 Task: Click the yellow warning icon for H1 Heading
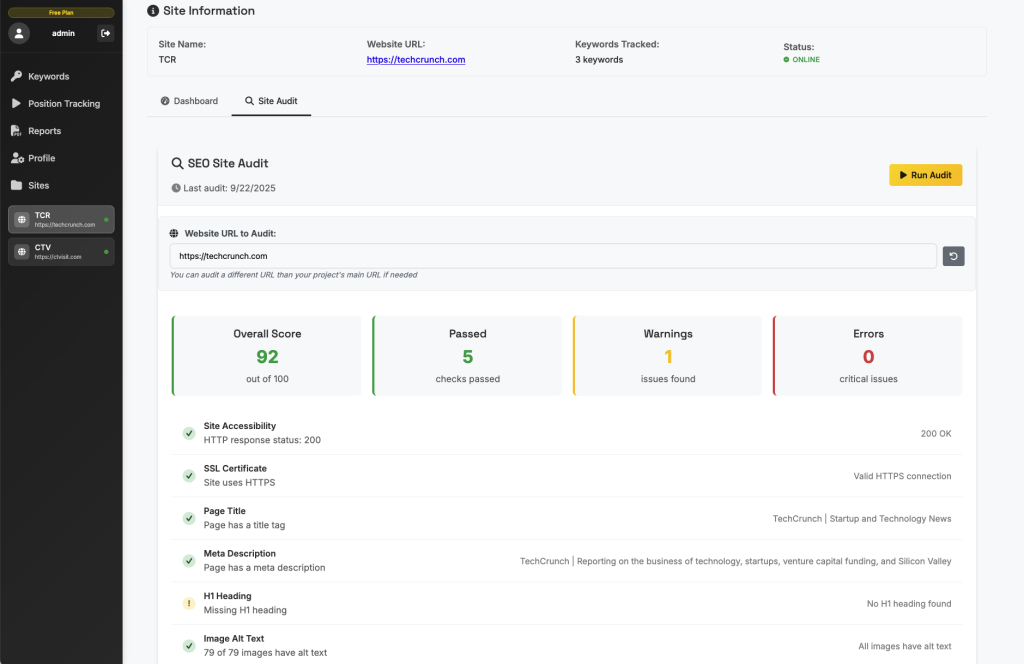pos(188,603)
